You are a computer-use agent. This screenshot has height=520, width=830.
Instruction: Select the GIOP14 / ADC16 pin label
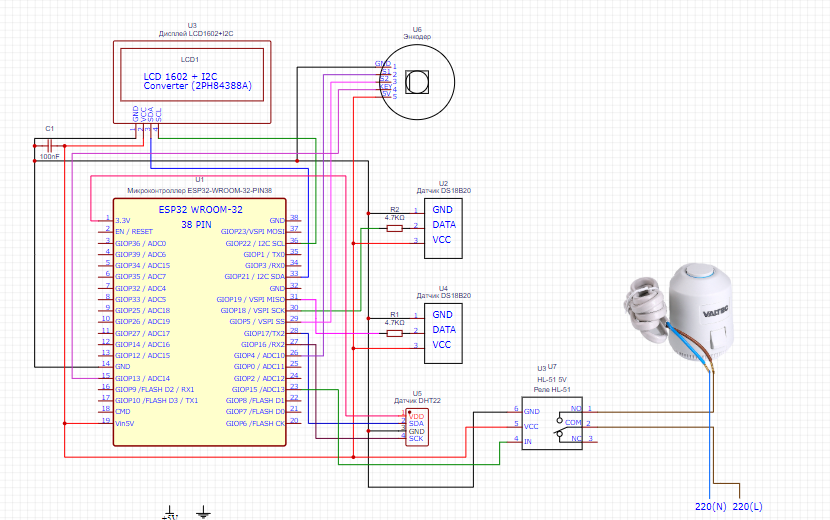coord(143,344)
